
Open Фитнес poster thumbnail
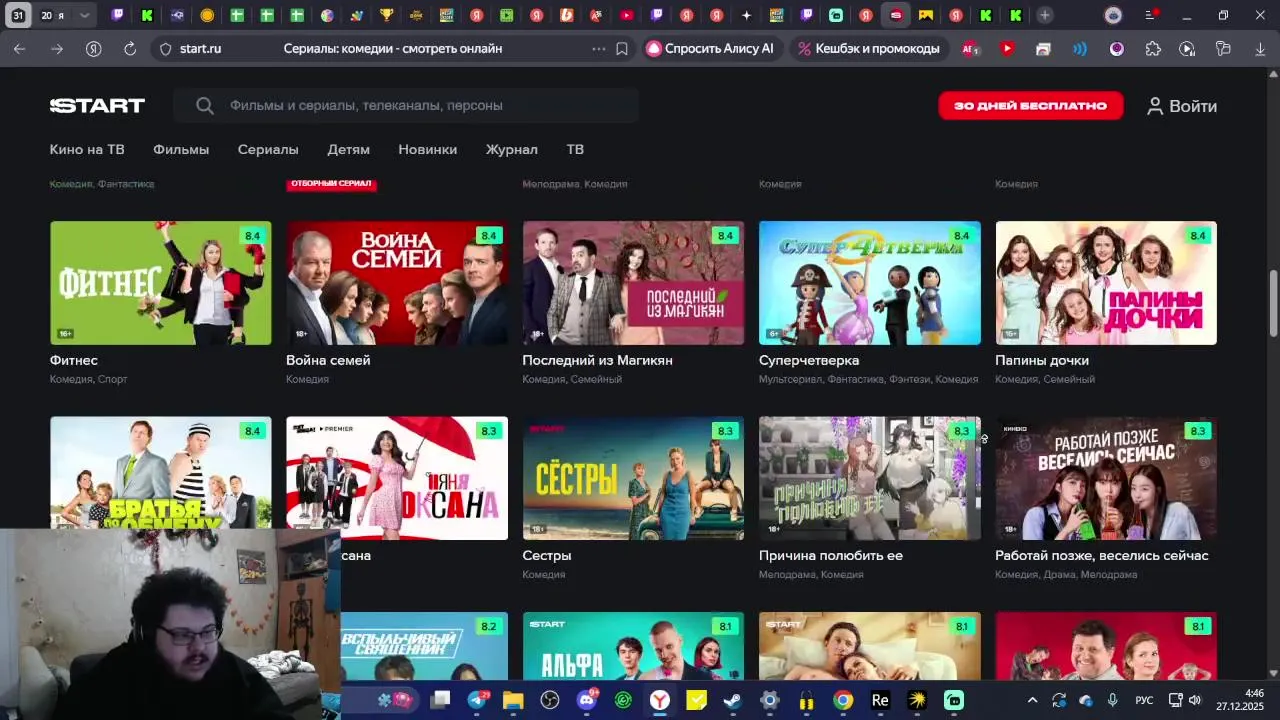click(161, 283)
